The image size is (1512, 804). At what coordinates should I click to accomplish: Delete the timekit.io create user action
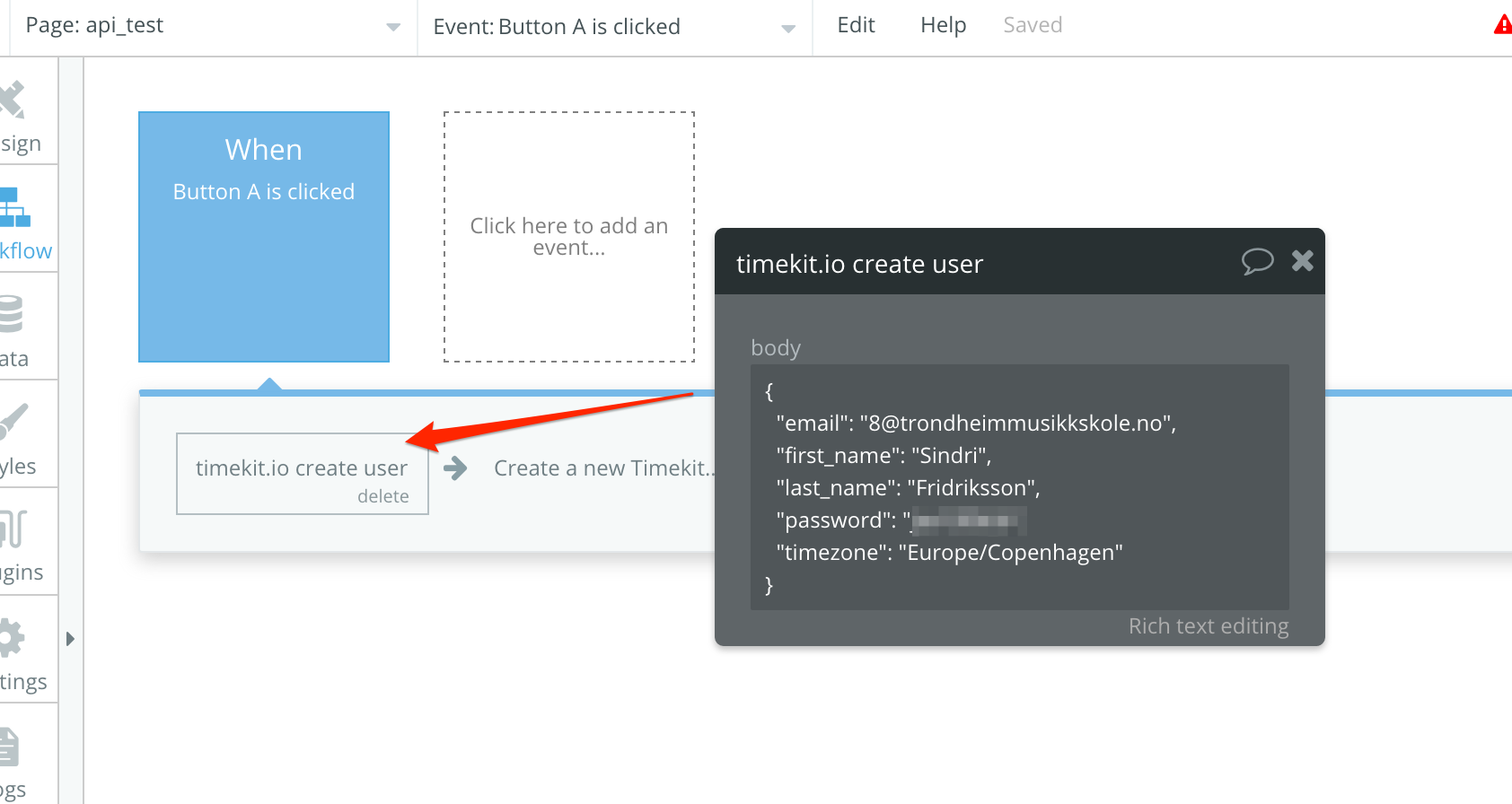click(x=382, y=496)
